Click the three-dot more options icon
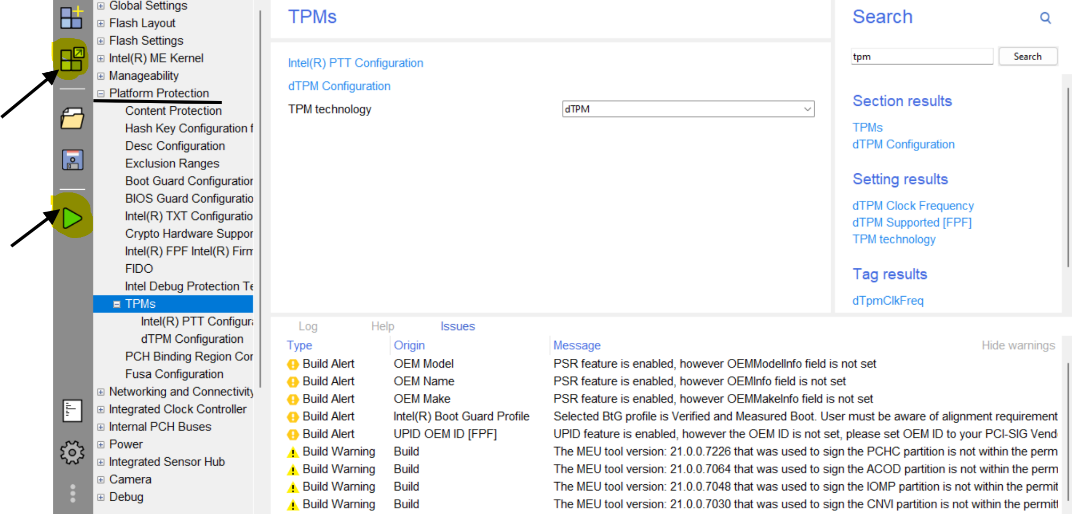This screenshot has width=1072, height=514. click(72, 493)
